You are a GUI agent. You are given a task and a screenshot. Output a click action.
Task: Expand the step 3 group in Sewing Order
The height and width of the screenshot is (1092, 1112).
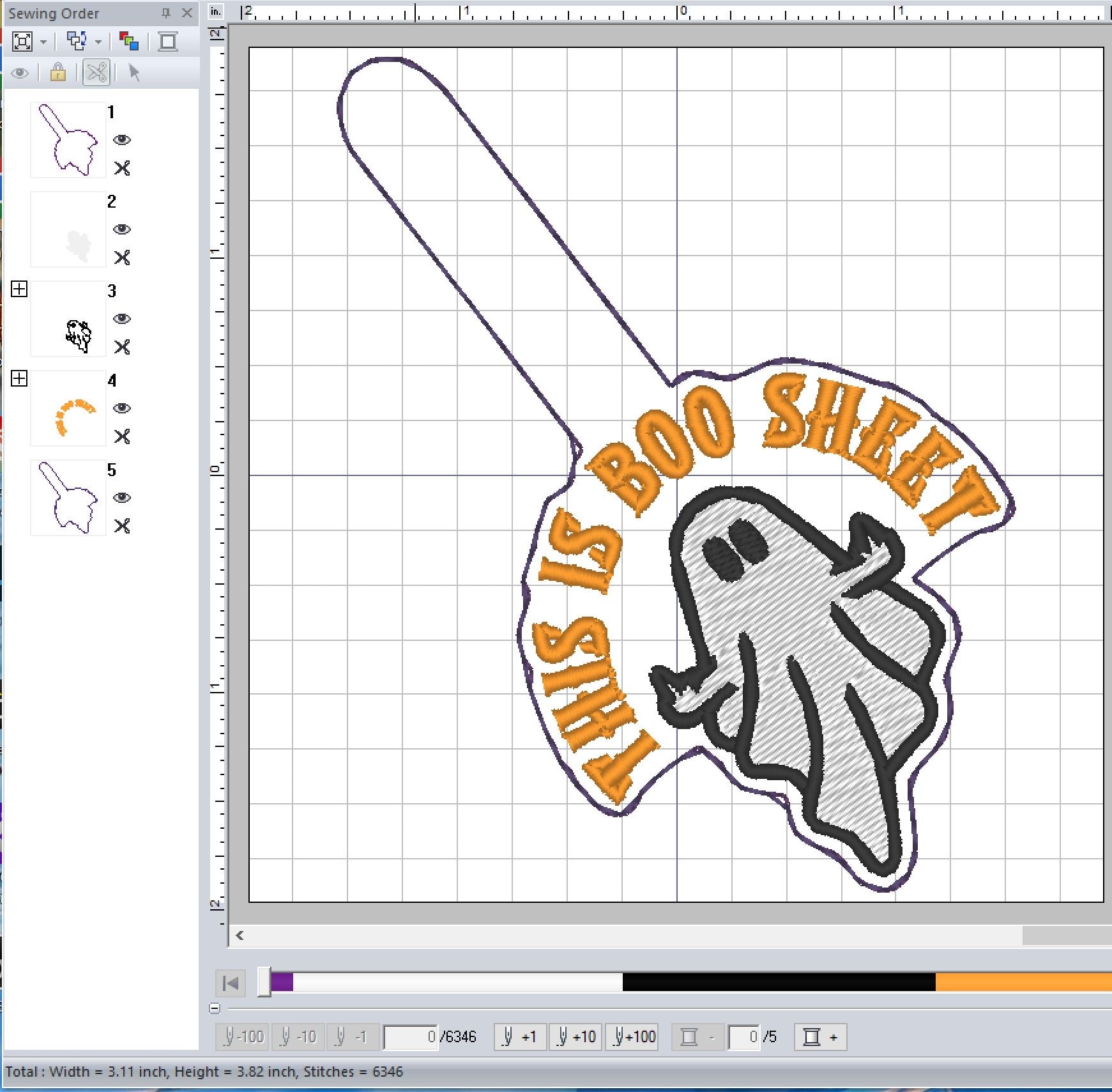coord(19,289)
